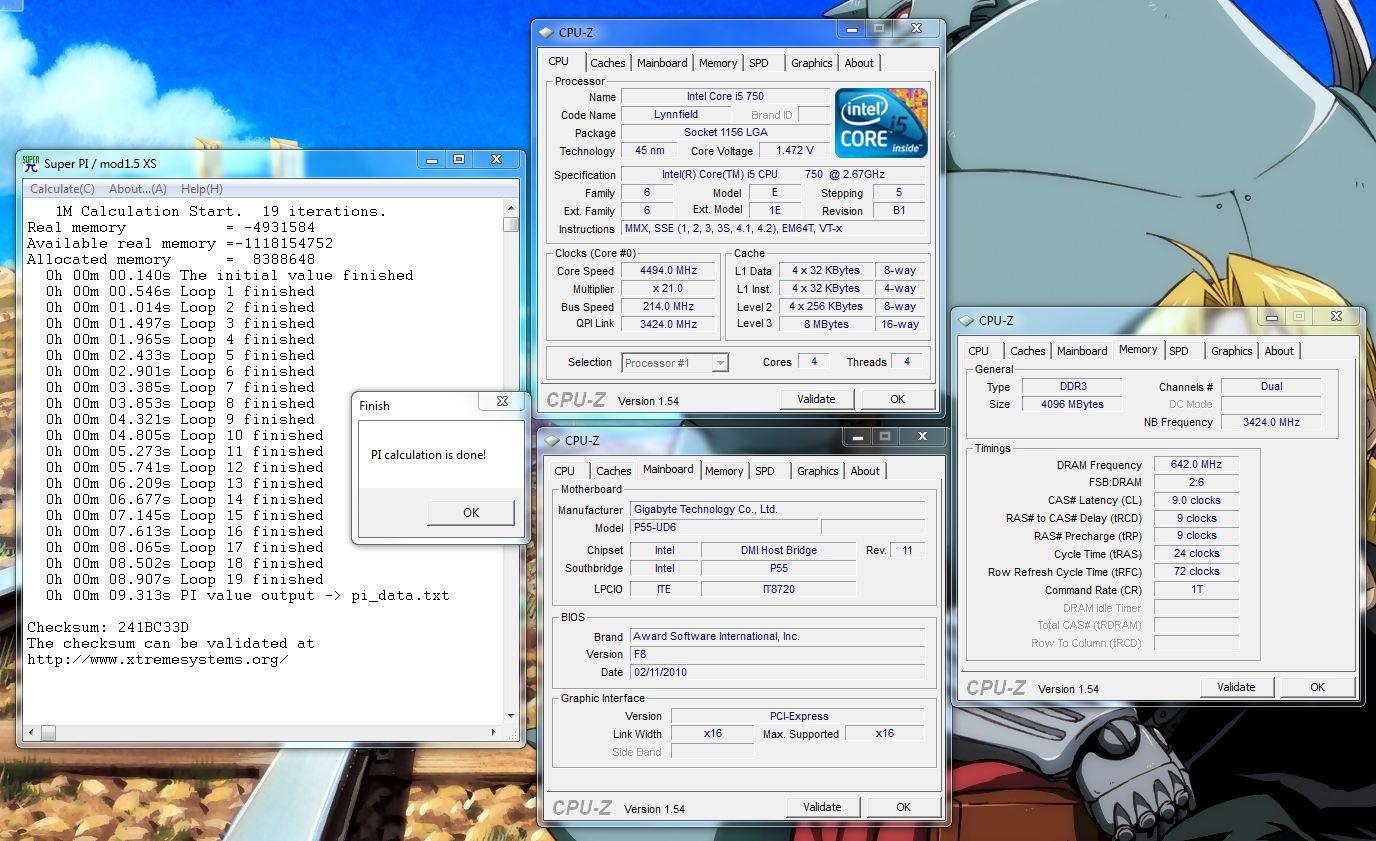1376x841 pixels.
Task: Select Memory tab in the Mainboard CPU-Z window
Action: (724, 471)
